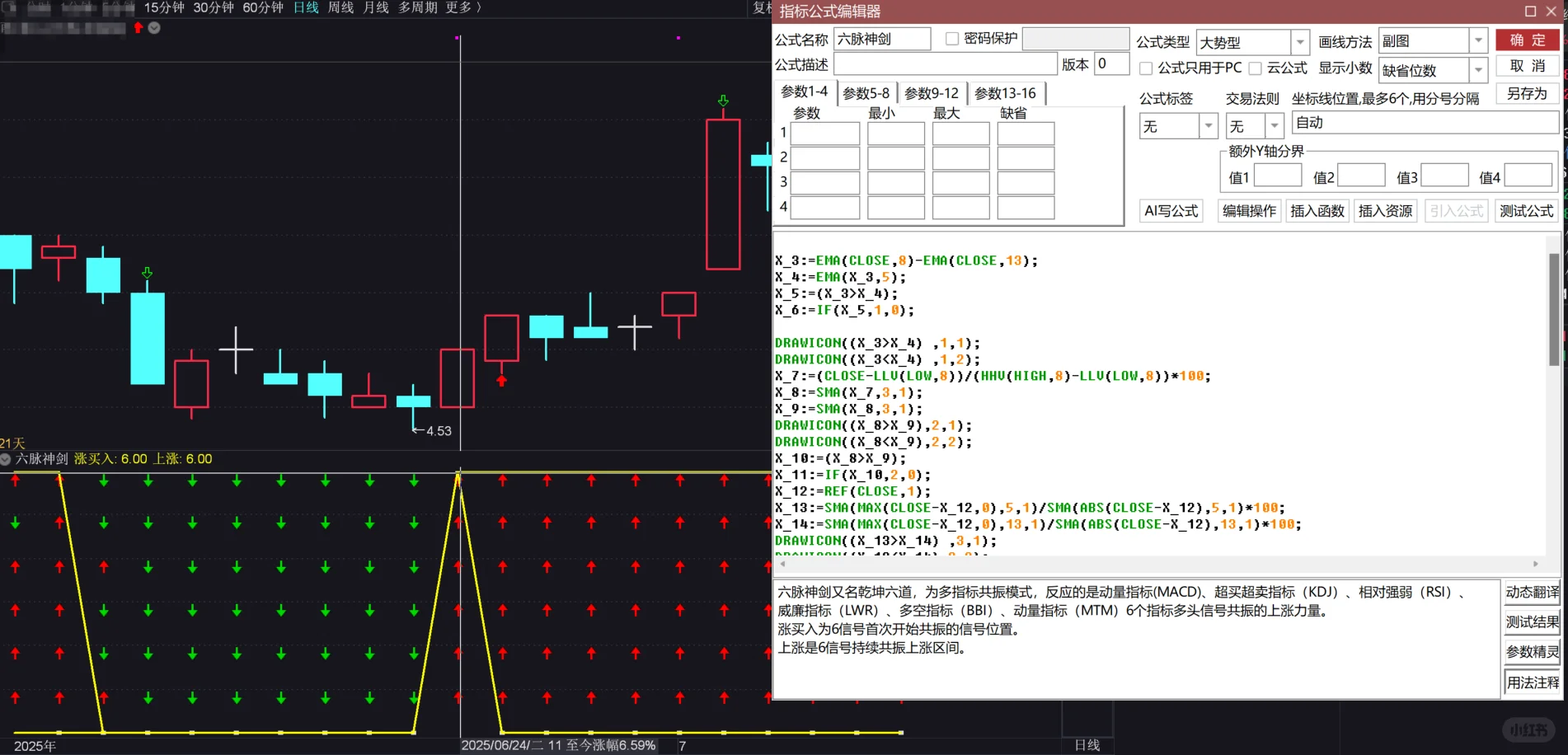
Task: Open the gray circular dropdown beside stock name
Action: tap(154, 27)
